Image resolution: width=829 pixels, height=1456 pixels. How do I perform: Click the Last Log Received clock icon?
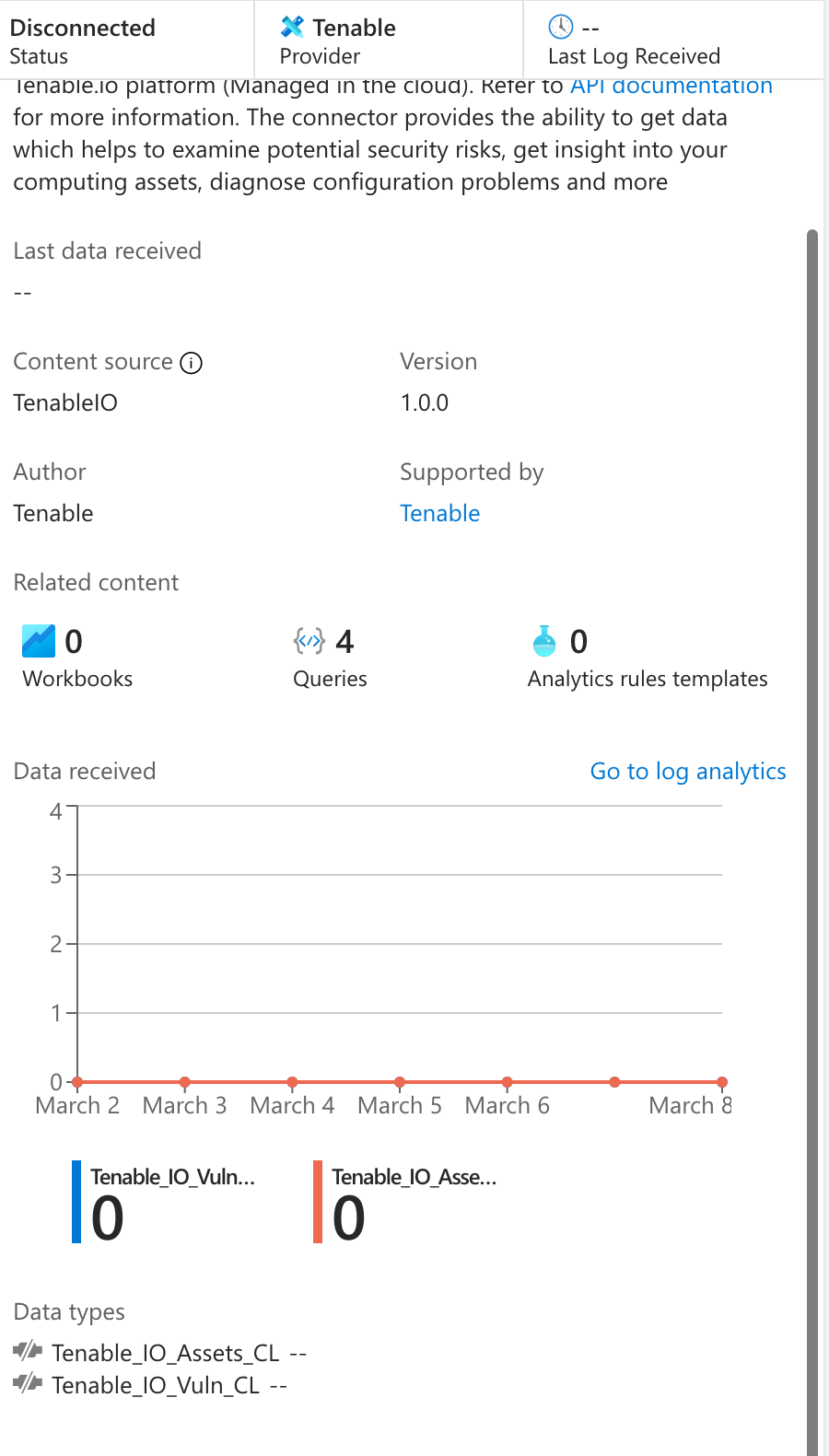(560, 27)
